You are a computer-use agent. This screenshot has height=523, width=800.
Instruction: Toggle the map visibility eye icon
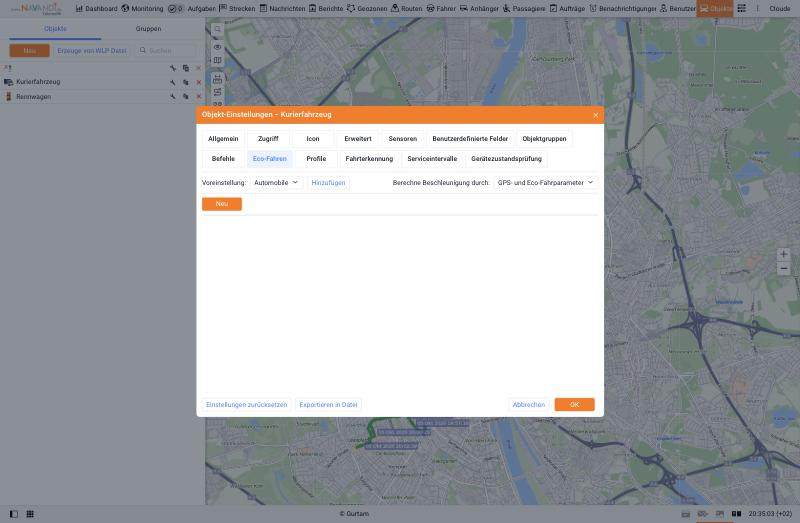217,47
